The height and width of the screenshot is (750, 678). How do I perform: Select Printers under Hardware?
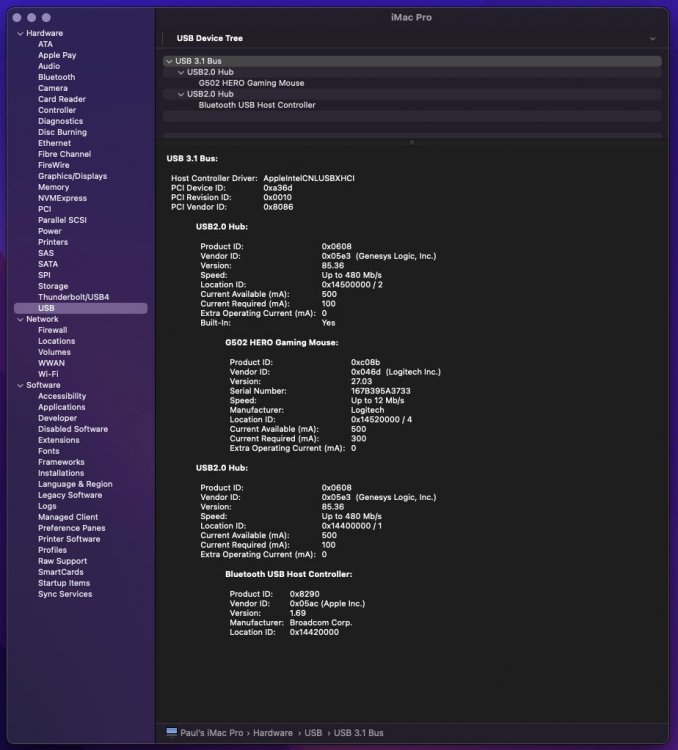pyautogui.click(x=53, y=243)
